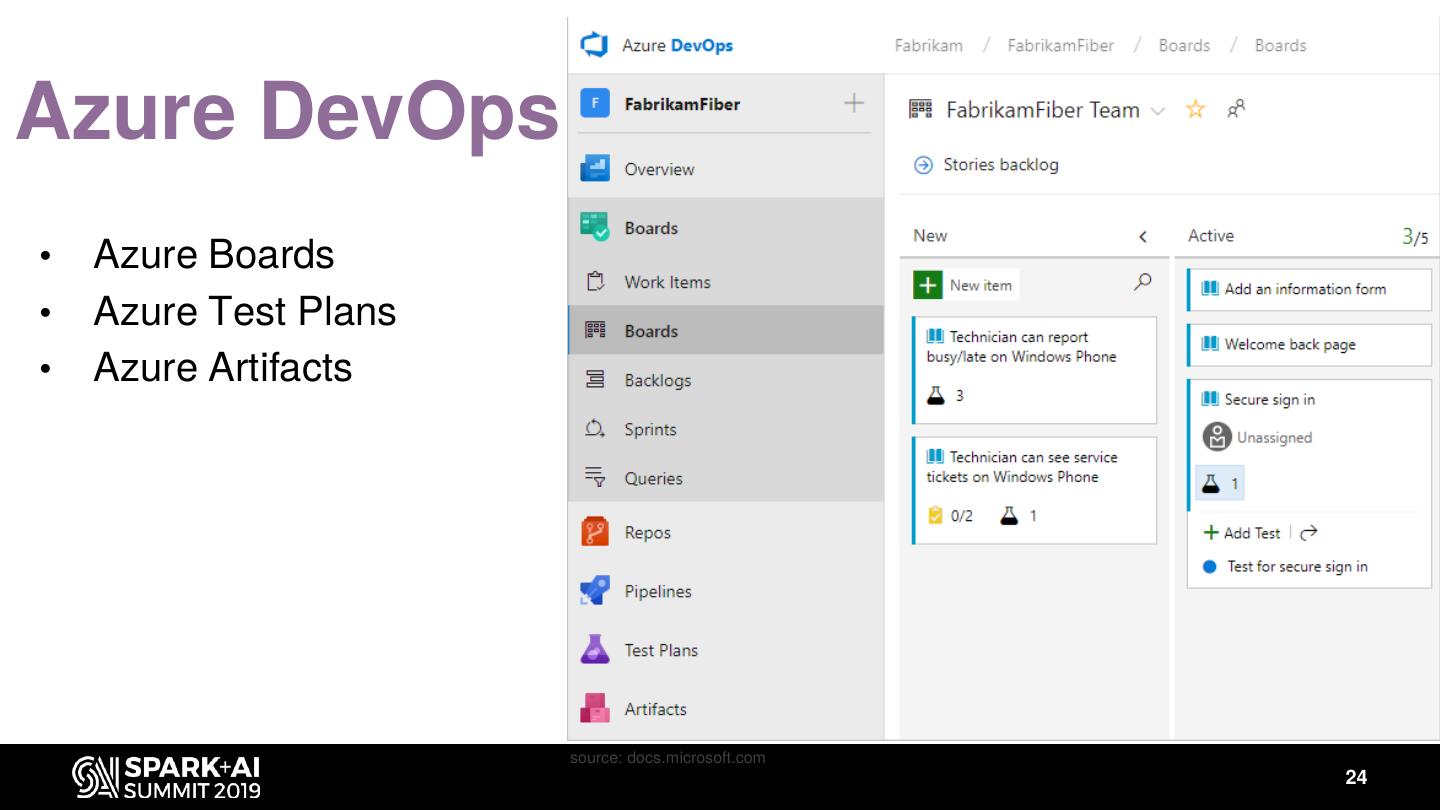Click the Test Plans label in sidebar

pyautogui.click(x=661, y=650)
